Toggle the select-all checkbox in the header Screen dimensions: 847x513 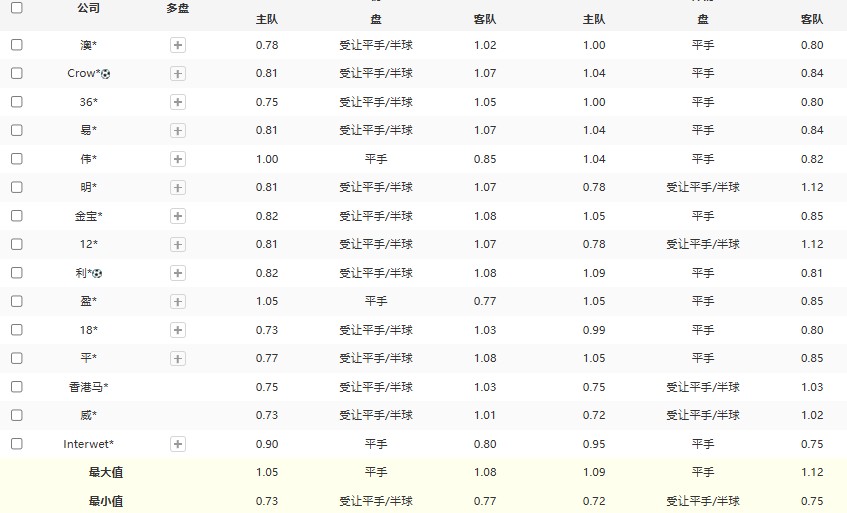pos(17,8)
